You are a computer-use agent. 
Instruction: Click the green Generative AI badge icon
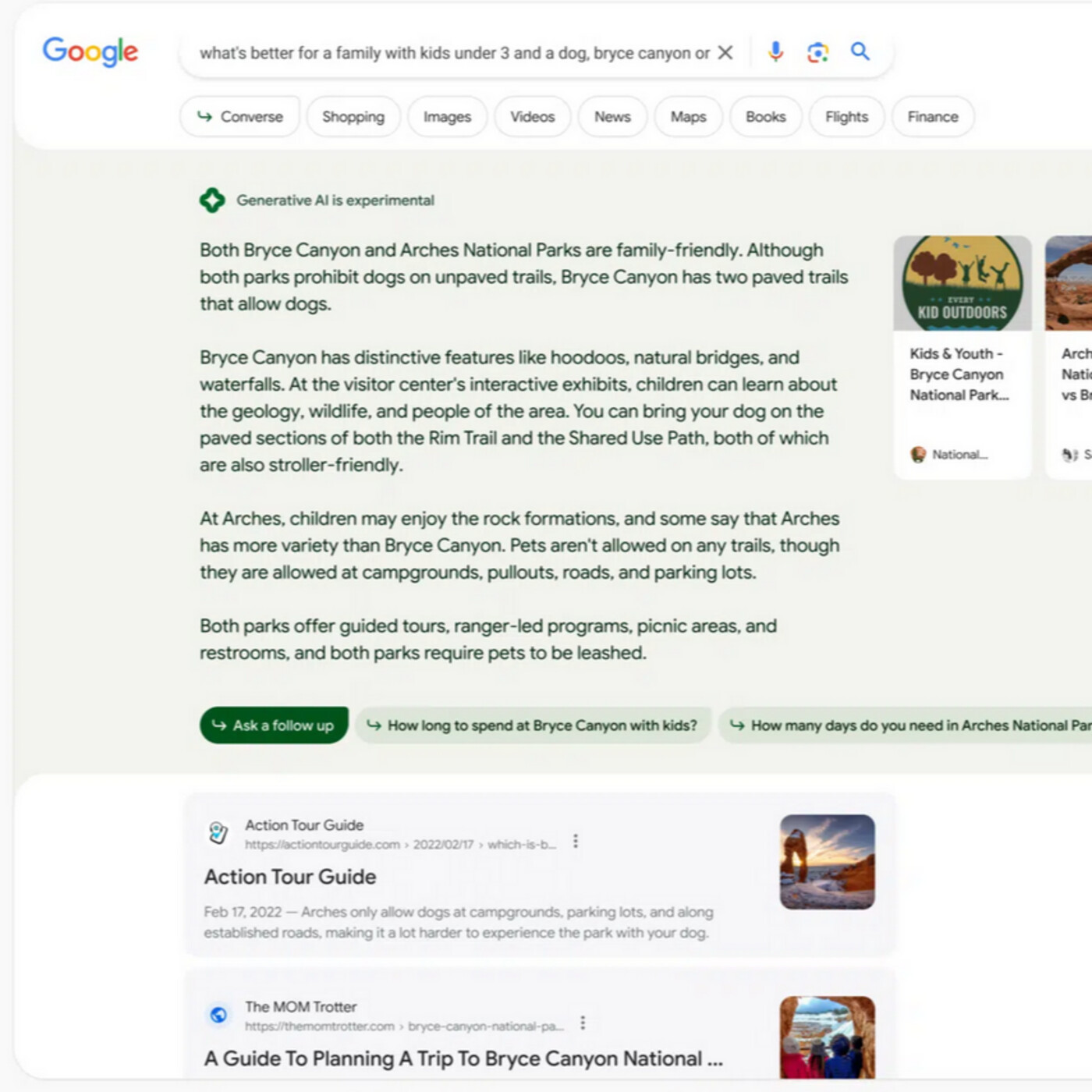coord(212,200)
